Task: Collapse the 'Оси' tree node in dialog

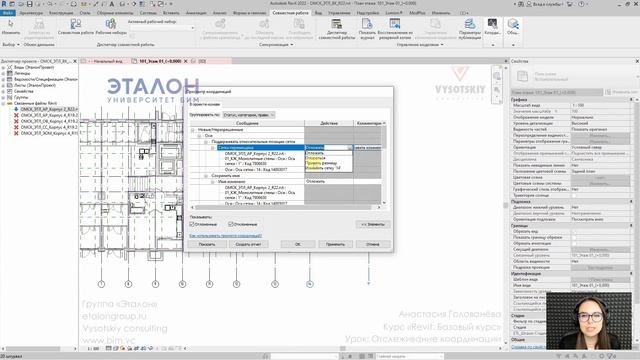Action: pyautogui.click(x=199, y=136)
